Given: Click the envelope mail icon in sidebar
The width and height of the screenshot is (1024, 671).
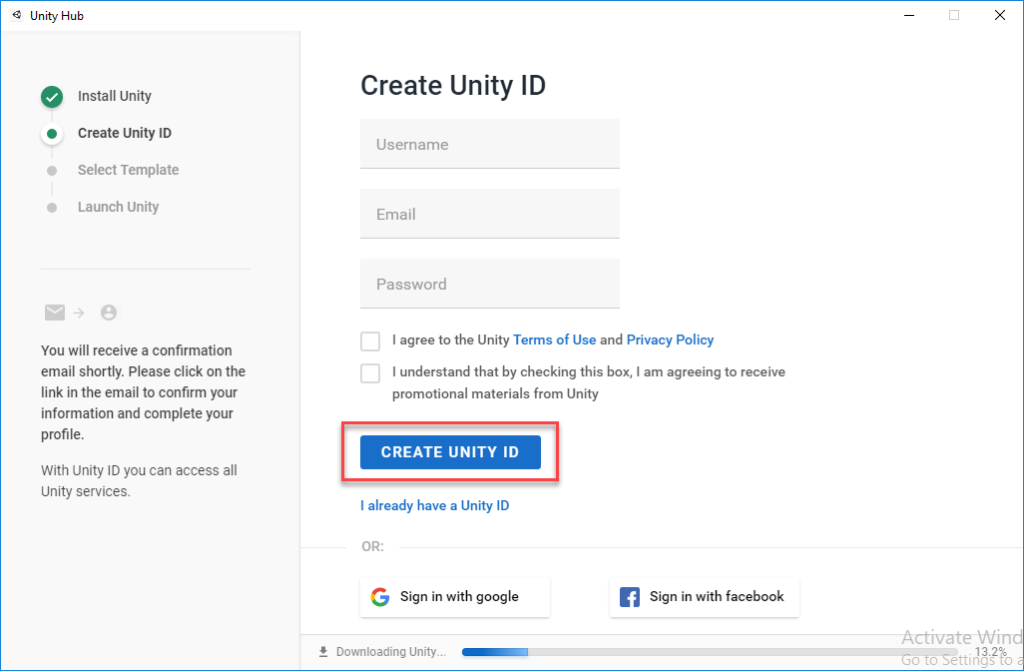Looking at the screenshot, I should pos(54,313).
